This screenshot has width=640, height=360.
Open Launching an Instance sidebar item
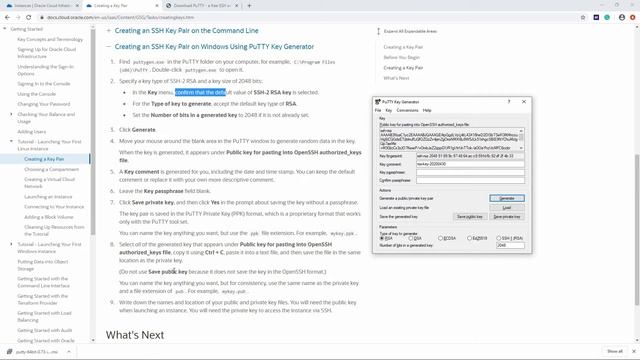click(x=48, y=197)
